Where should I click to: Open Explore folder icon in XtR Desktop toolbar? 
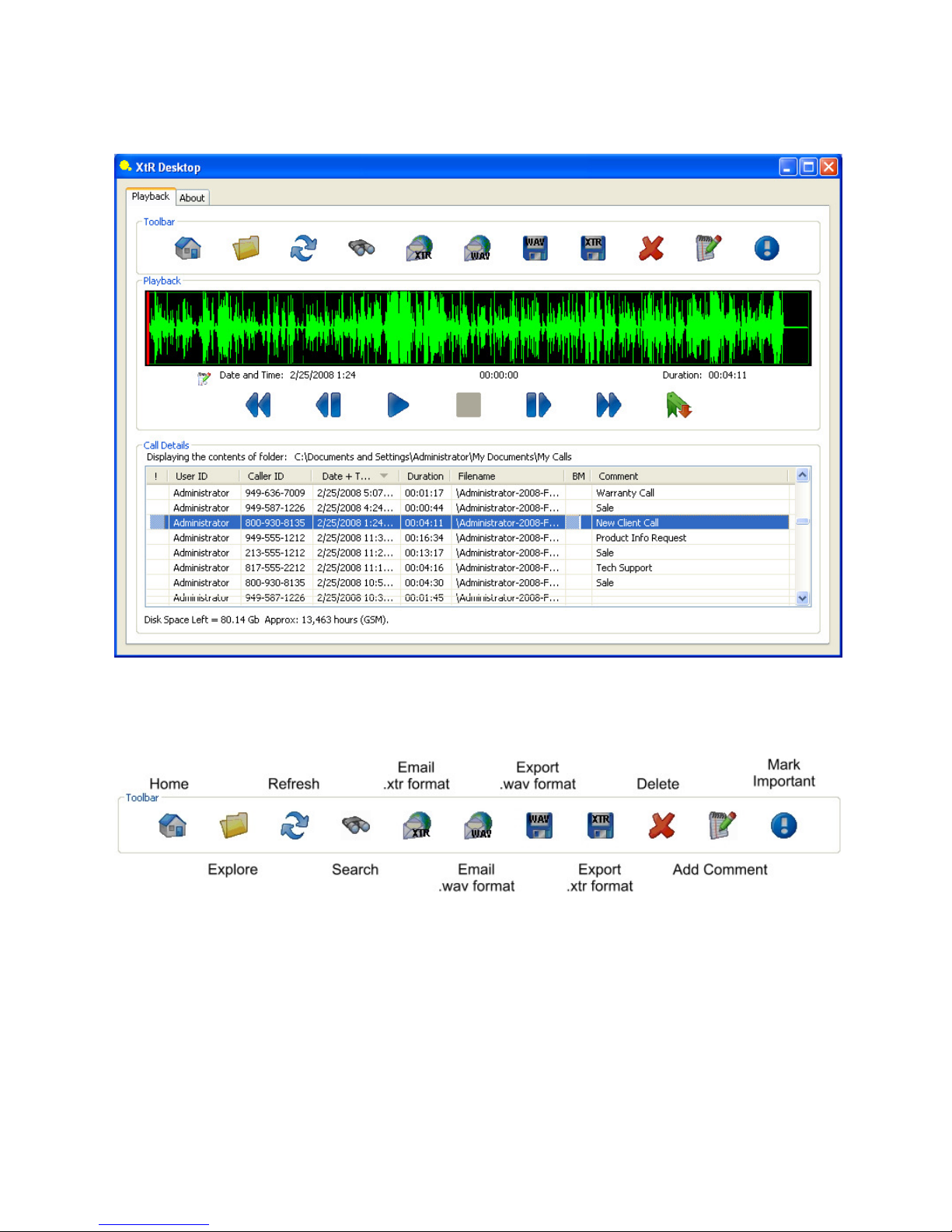pos(246,248)
